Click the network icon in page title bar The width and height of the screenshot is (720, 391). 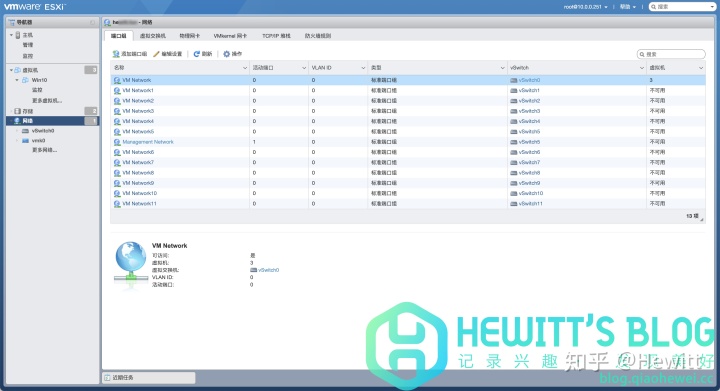coord(107,22)
